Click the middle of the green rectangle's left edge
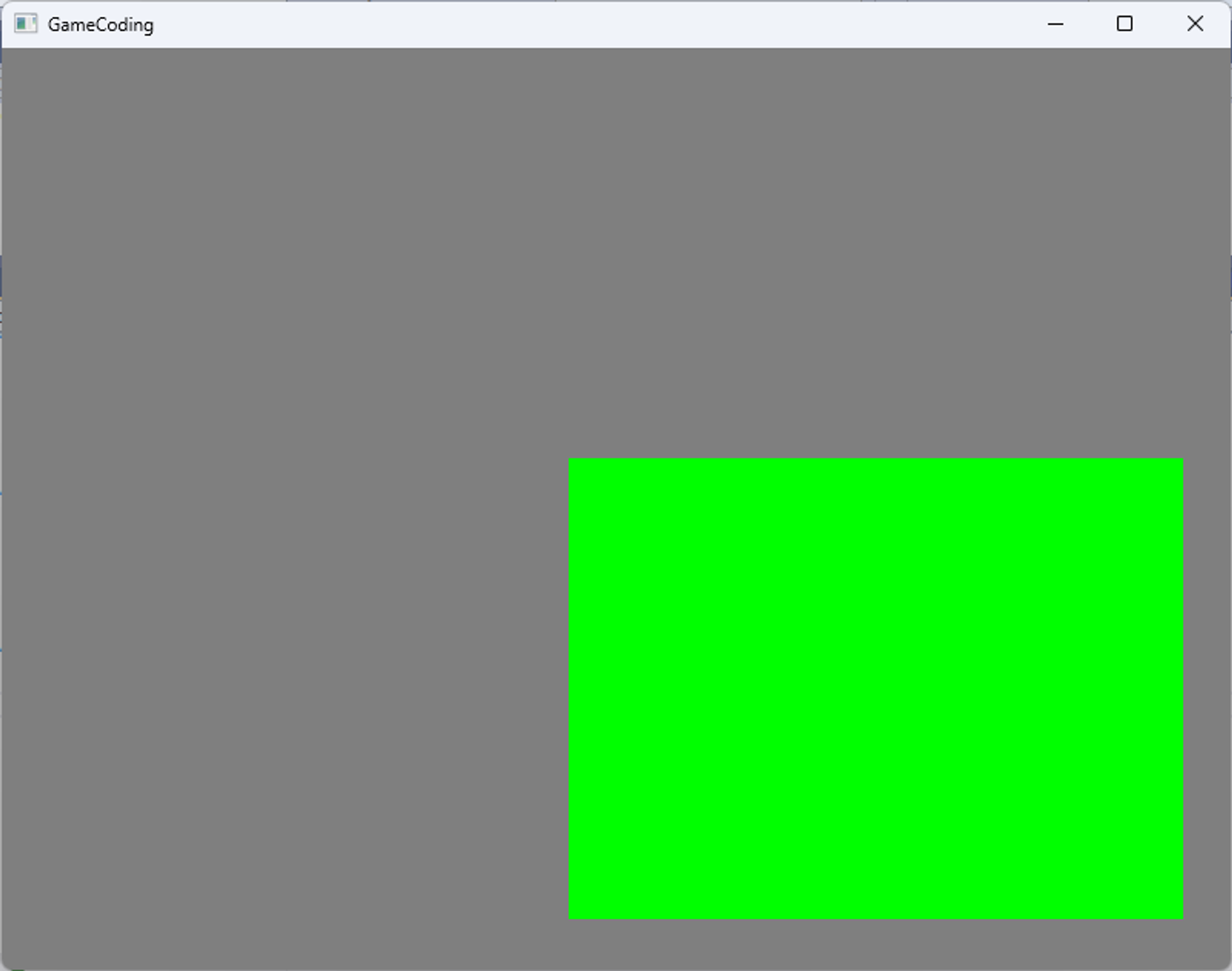The width and height of the screenshot is (1232, 971). 570,688
